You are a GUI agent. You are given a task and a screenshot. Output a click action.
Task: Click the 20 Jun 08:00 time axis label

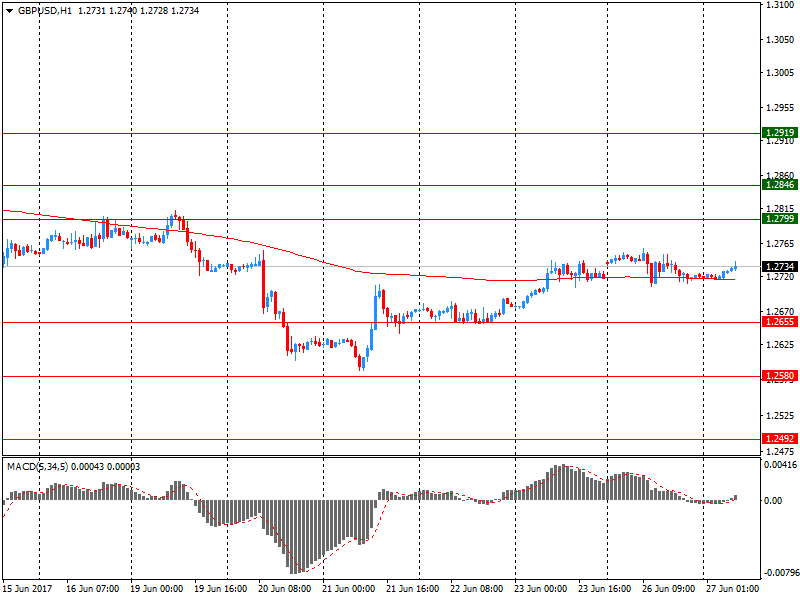coord(284,589)
